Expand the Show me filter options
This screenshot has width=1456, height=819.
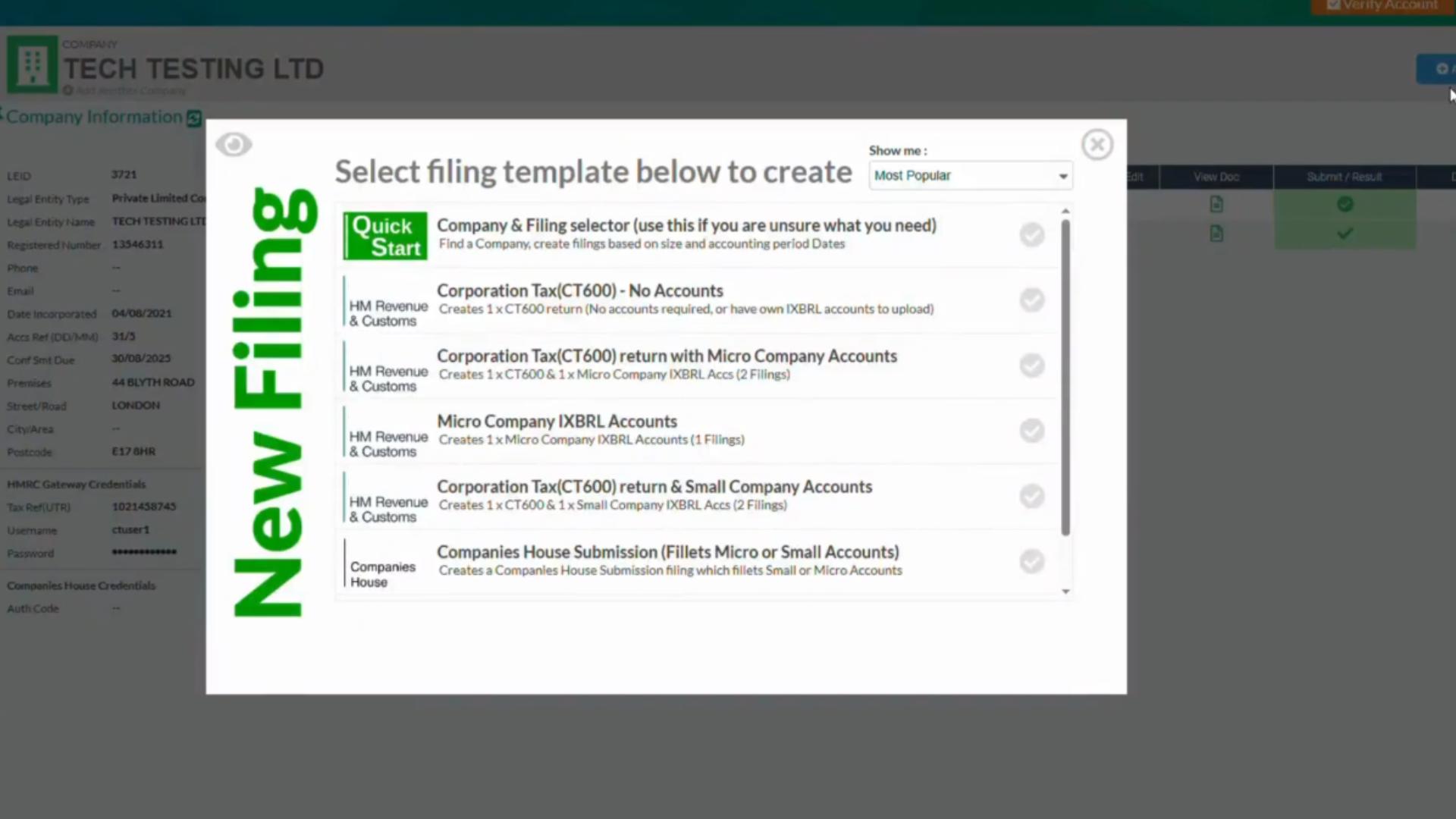click(971, 175)
